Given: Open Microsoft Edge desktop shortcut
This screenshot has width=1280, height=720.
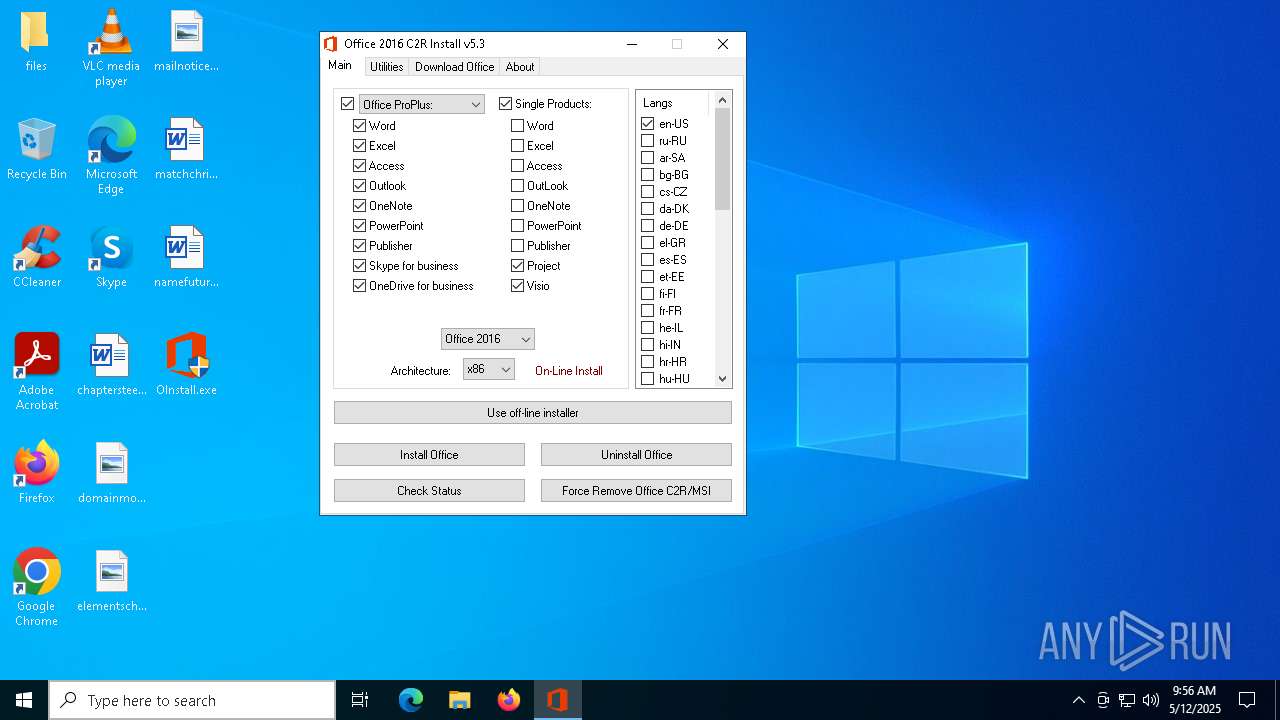Looking at the screenshot, I should click(111, 155).
